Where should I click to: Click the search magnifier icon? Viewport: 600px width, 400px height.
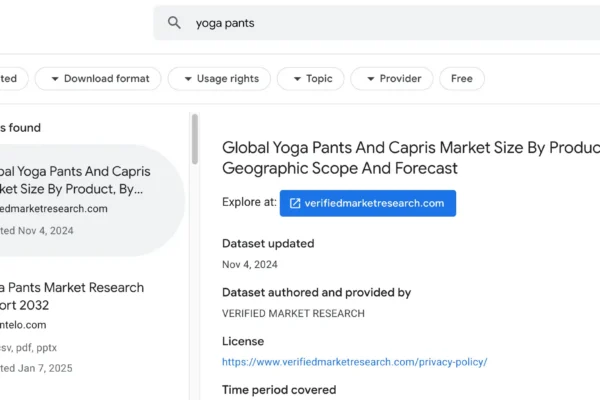pos(174,23)
